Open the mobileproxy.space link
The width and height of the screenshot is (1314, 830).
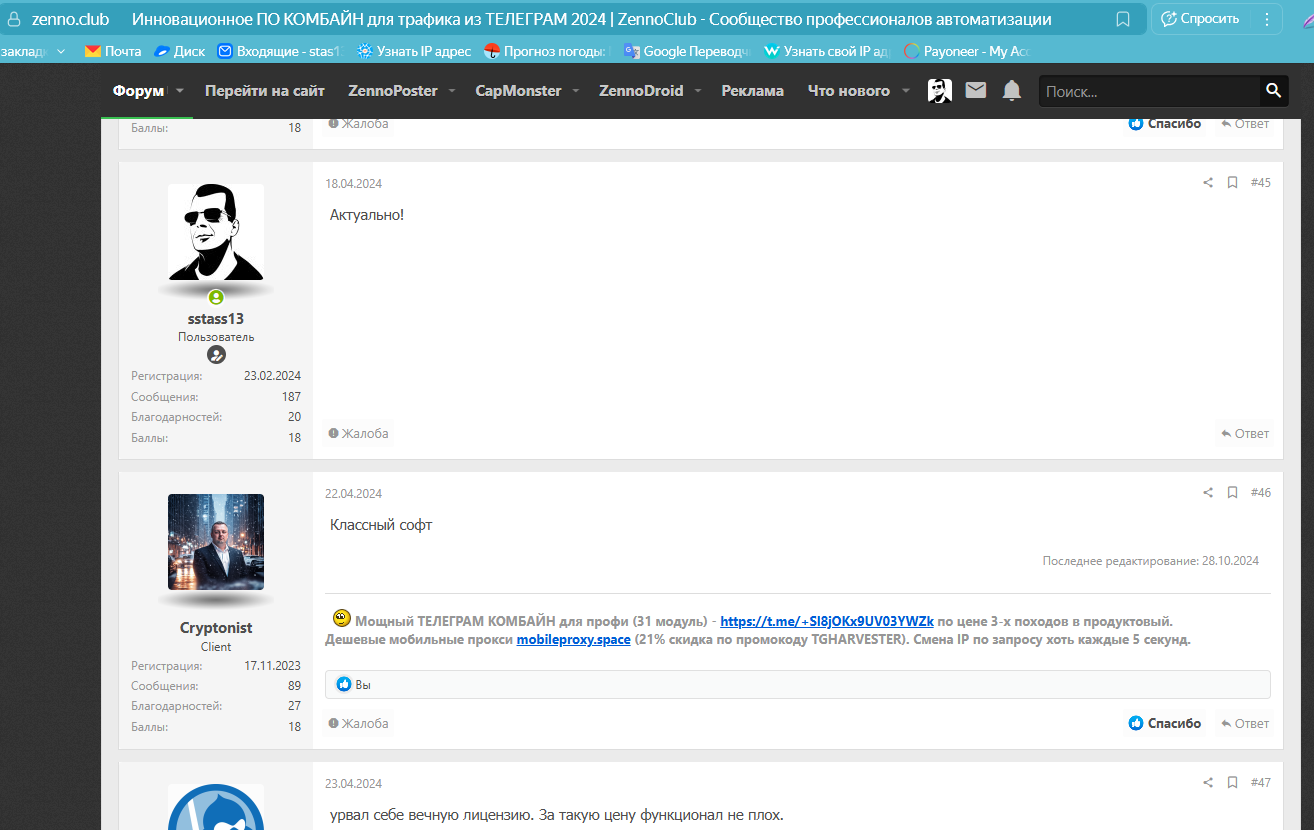573,640
